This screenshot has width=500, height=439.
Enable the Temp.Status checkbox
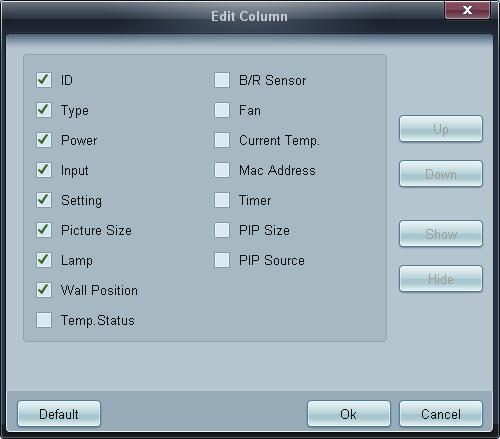tap(44, 320)
